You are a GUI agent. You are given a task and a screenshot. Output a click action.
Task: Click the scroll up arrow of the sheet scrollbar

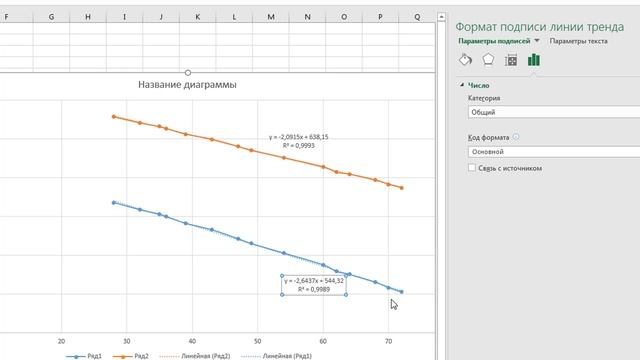tap(441, 17)
